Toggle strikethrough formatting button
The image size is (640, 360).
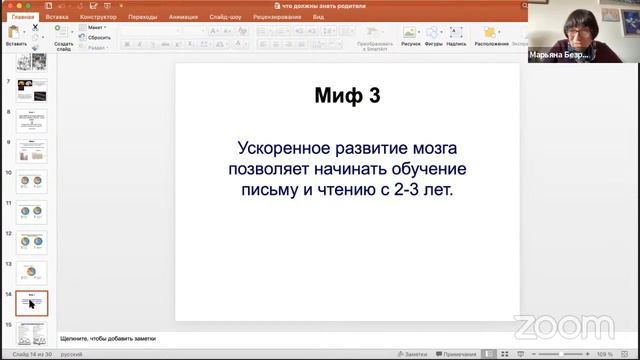point(165,44)
